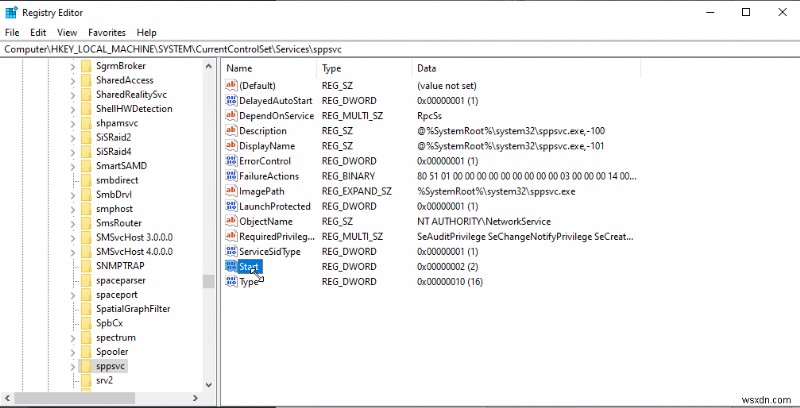Click the tree horizontal scroll left arrow

pyautogui.click(x=7, y=398)
